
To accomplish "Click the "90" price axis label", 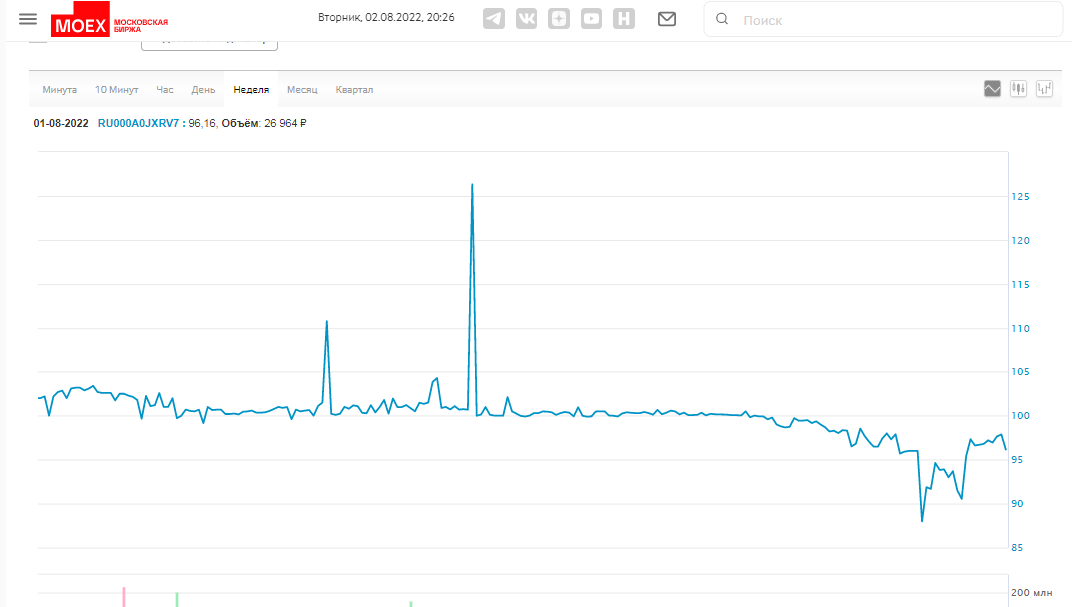I will coord(1017,503).
